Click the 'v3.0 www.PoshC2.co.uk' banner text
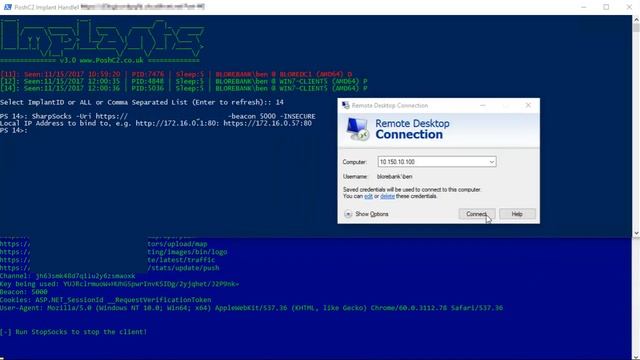 point(102,60)
